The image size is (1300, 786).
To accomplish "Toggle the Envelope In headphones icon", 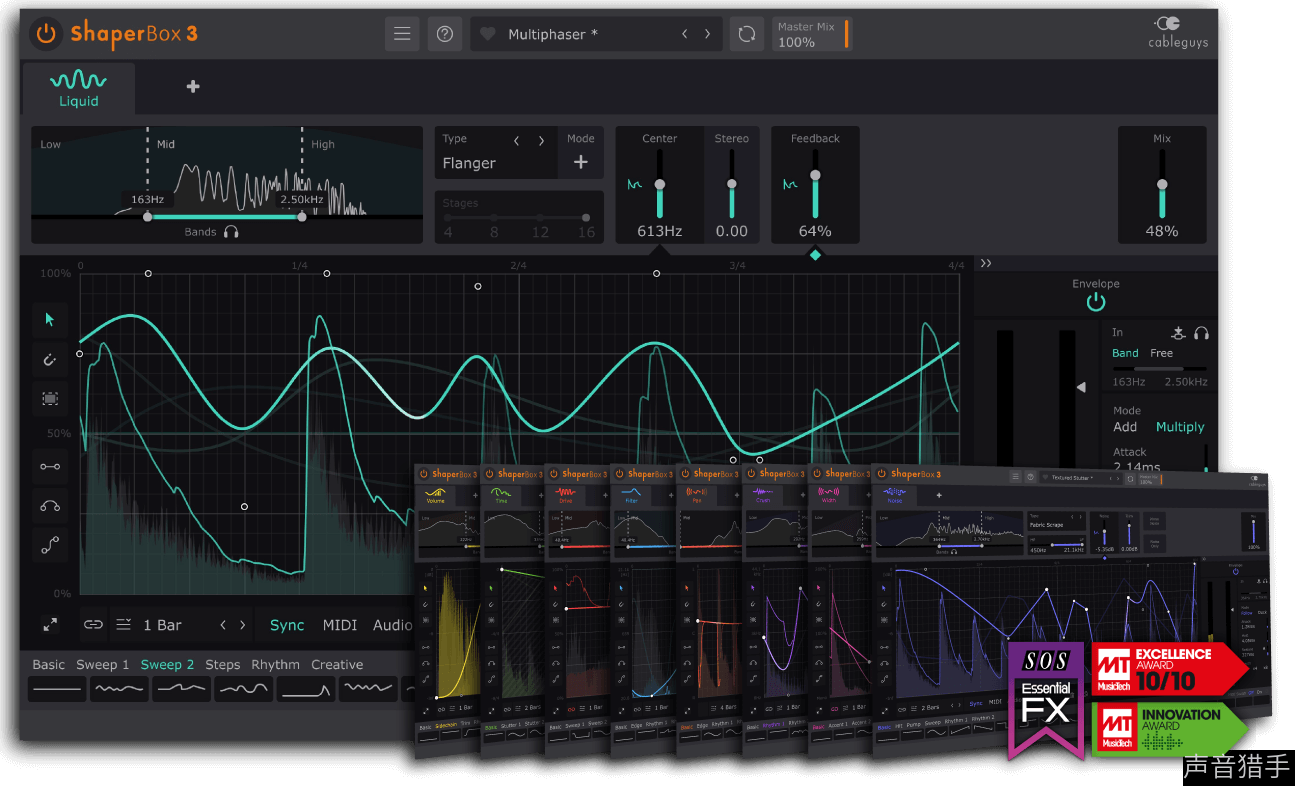I will [x=1201, y=333].
